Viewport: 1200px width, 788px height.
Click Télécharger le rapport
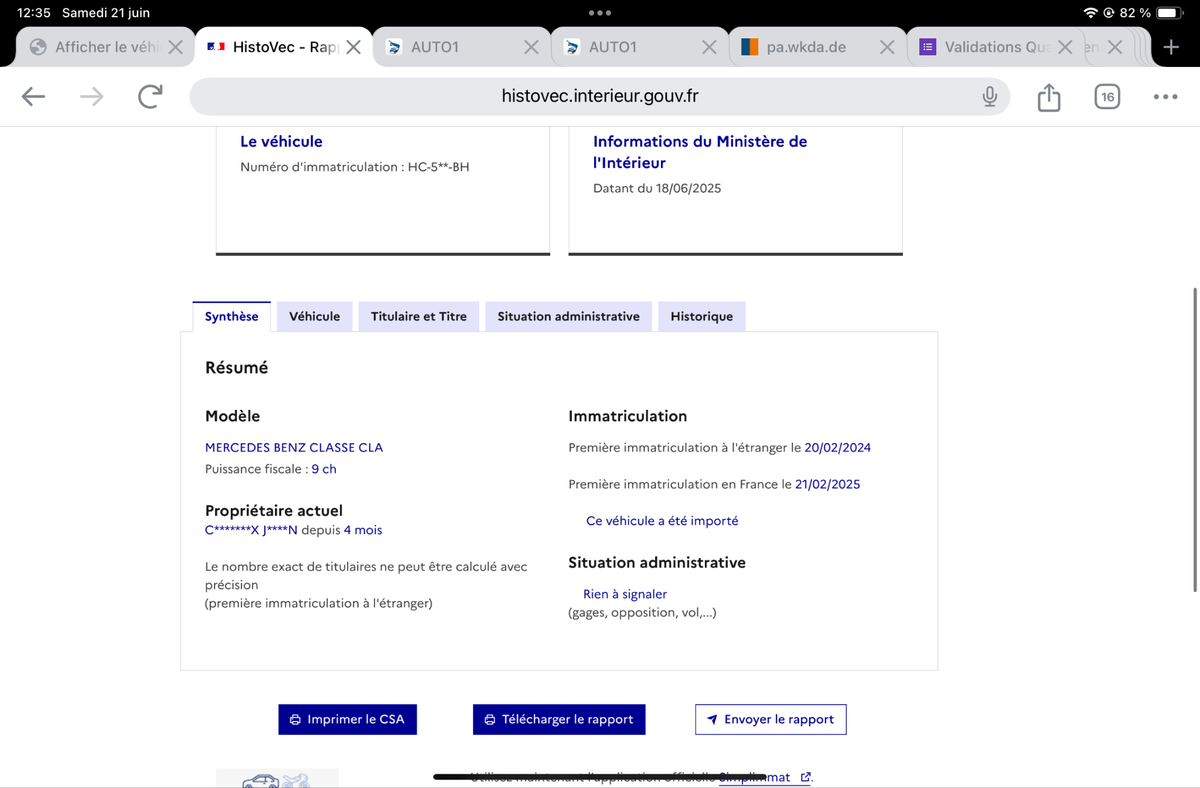[x=559, y=719]
